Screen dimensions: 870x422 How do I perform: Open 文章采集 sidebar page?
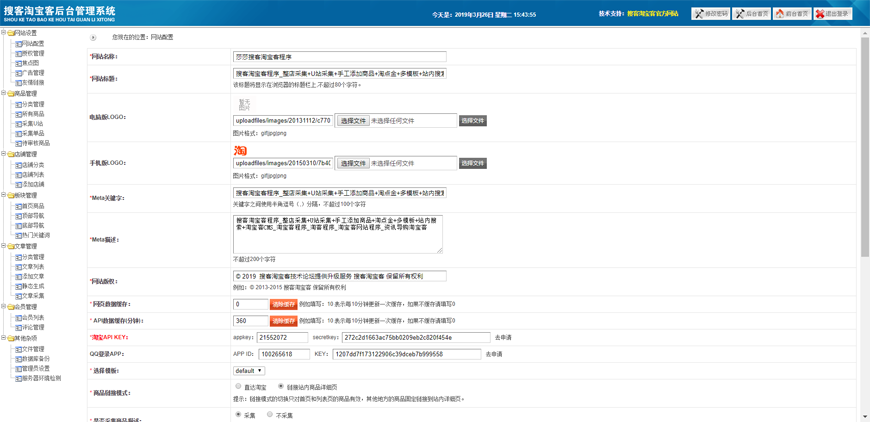click(33, 296)
